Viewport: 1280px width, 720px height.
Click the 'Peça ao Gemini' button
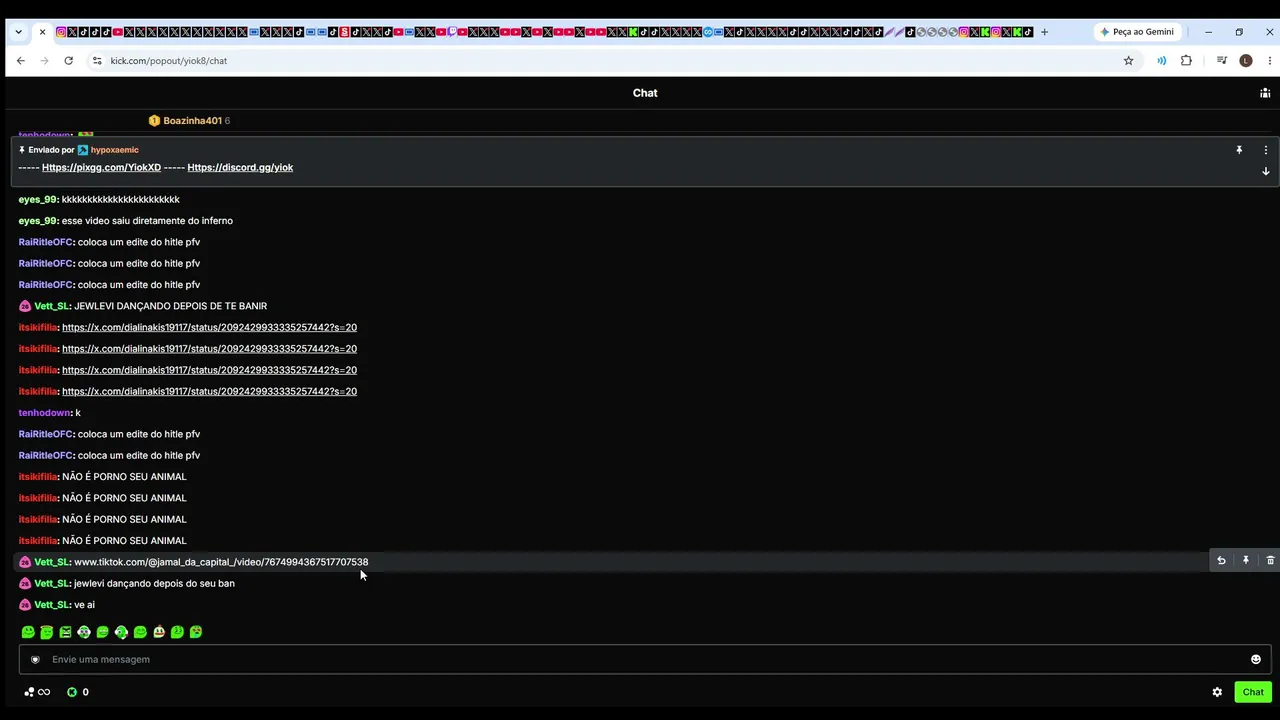[x=1137, y=32]
